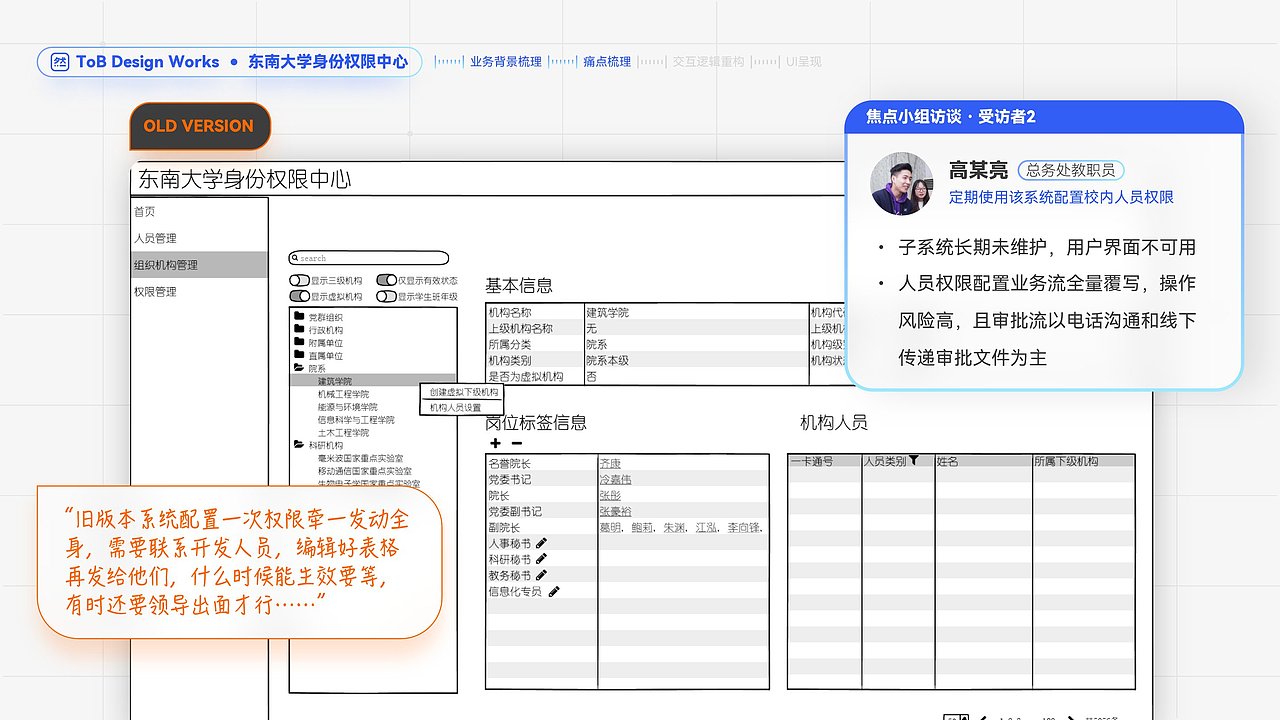The image size is (1280, 720).
Task: Click the 院系本级 value cell
Action: click(x=696, y=361)
